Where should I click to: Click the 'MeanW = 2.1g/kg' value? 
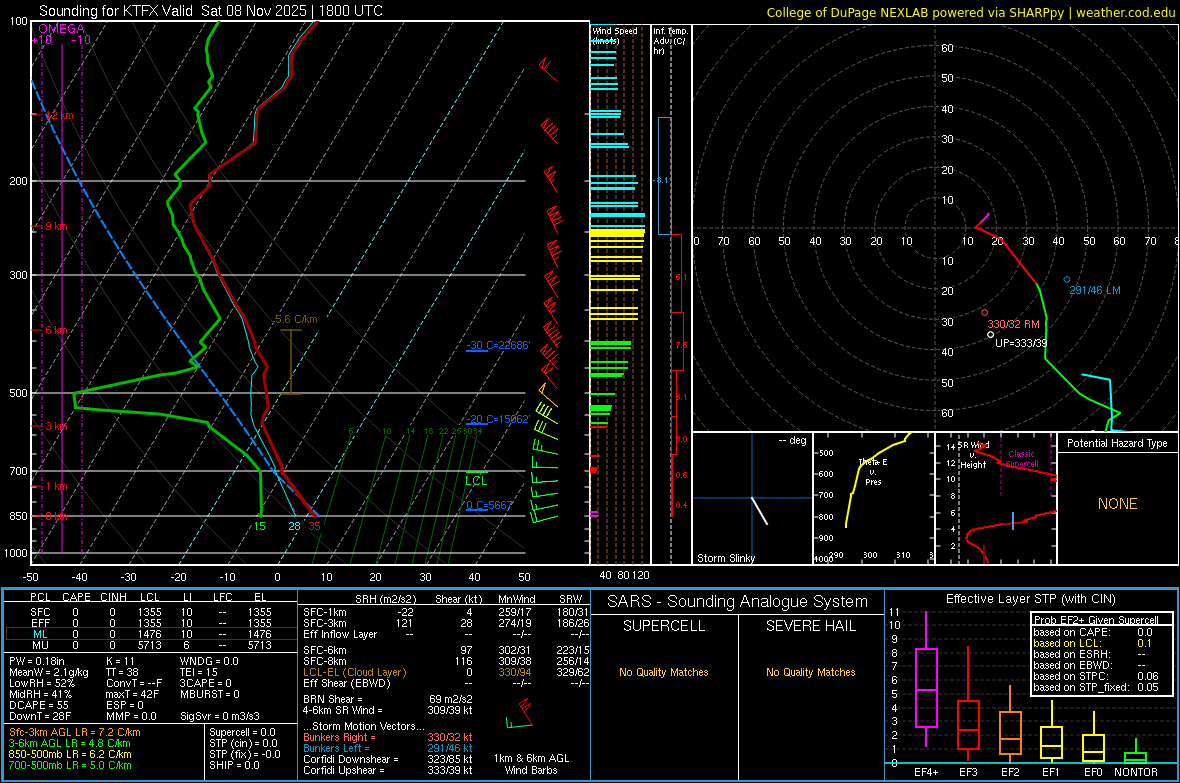coord(48,672)
